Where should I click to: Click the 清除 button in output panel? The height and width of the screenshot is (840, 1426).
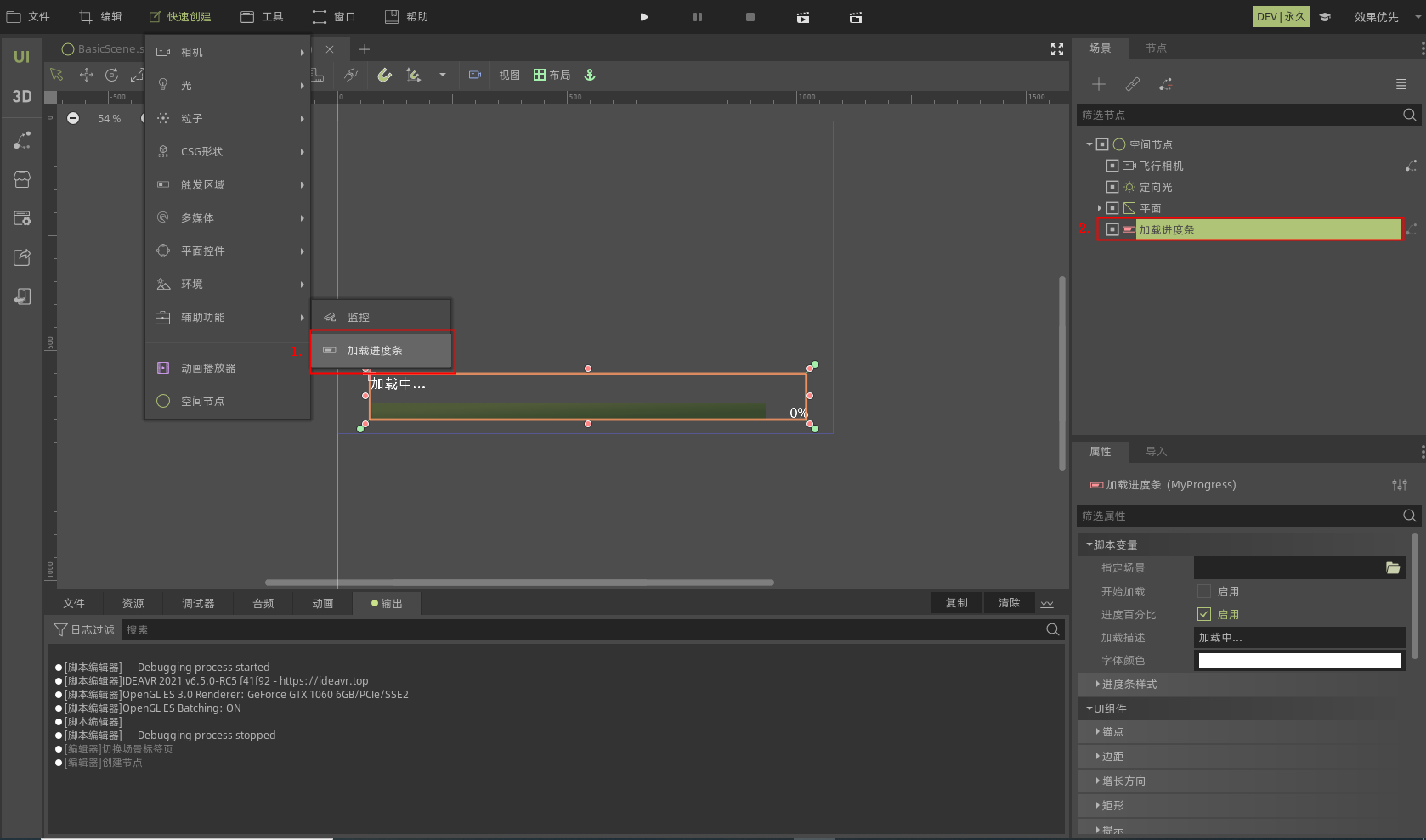(x=1009, y=603)
